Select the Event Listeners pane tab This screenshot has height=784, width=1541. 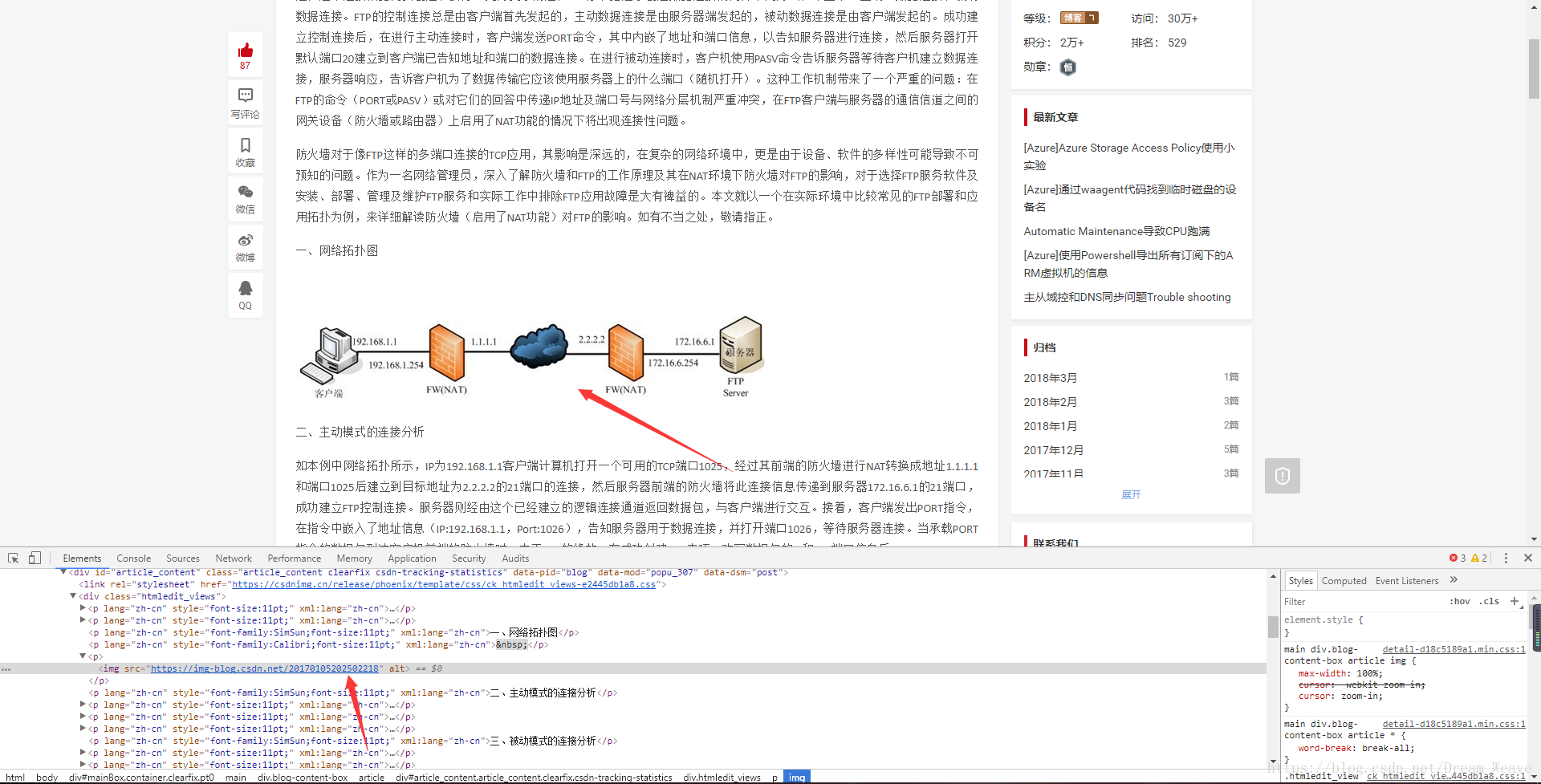[x=1406, y=581]
